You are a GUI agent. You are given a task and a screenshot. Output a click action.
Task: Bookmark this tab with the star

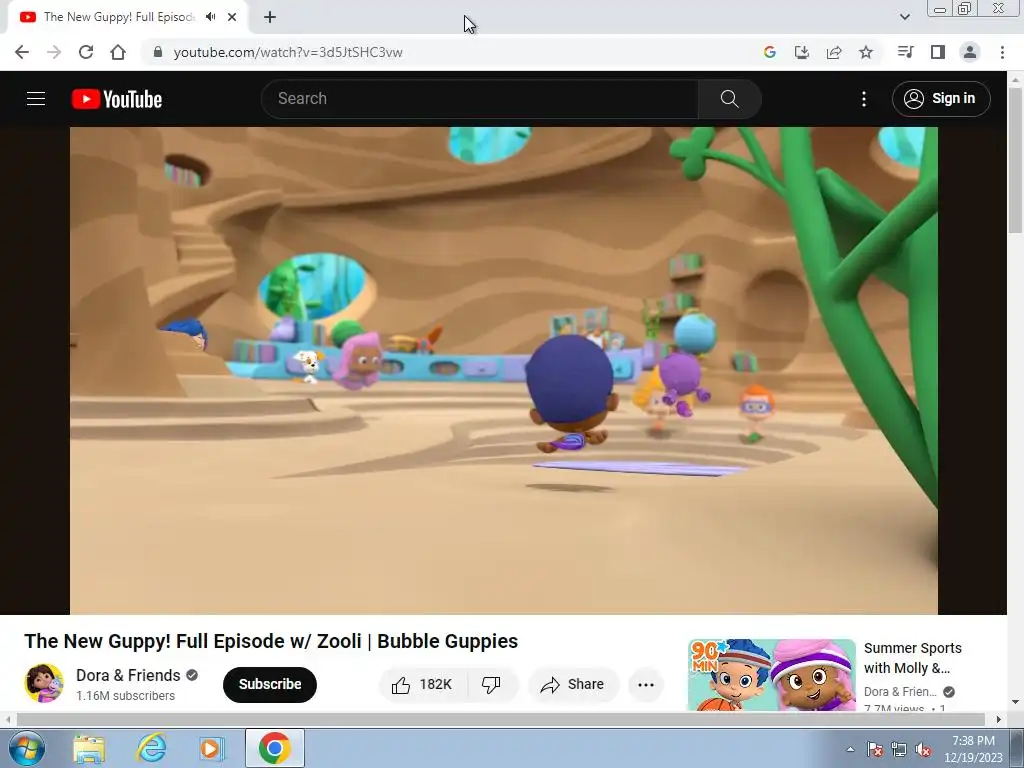866,52
